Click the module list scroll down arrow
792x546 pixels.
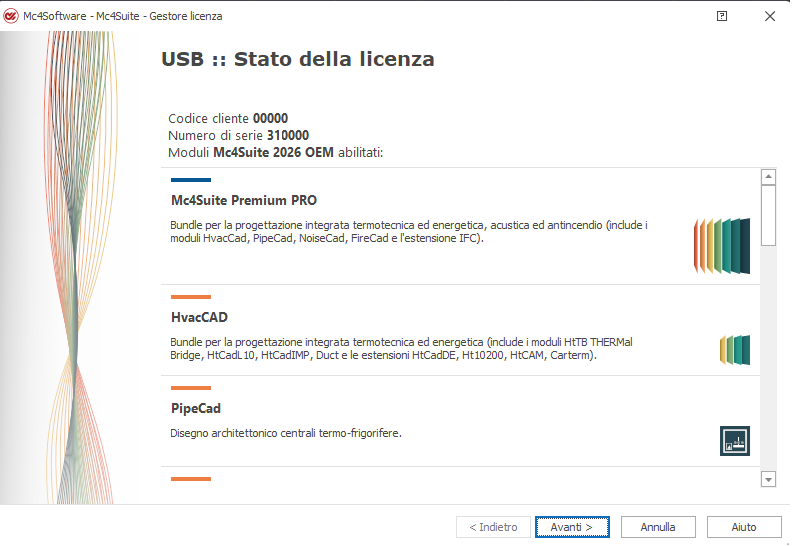768,479
